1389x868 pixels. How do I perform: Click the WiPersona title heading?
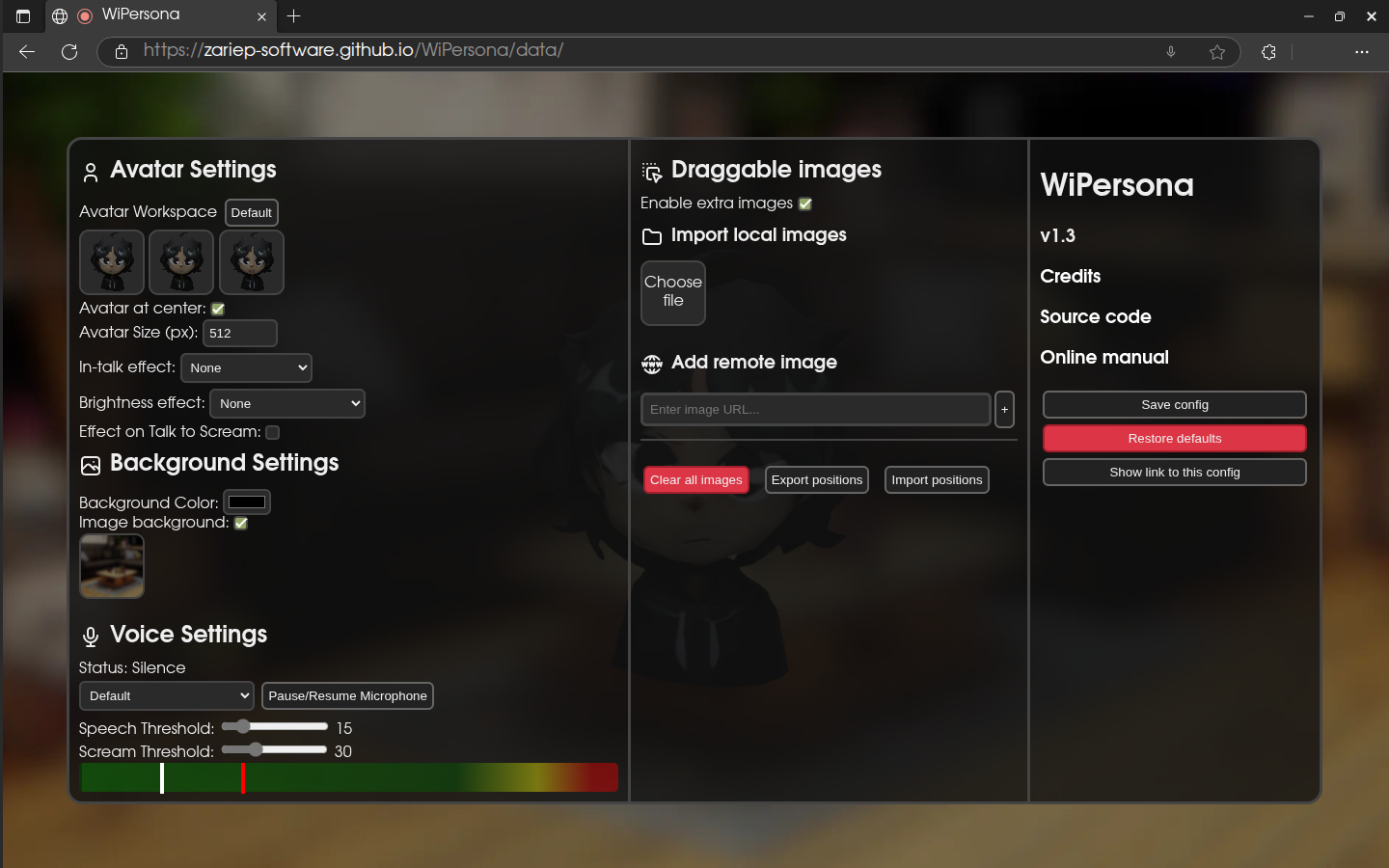pos(1117,185)
